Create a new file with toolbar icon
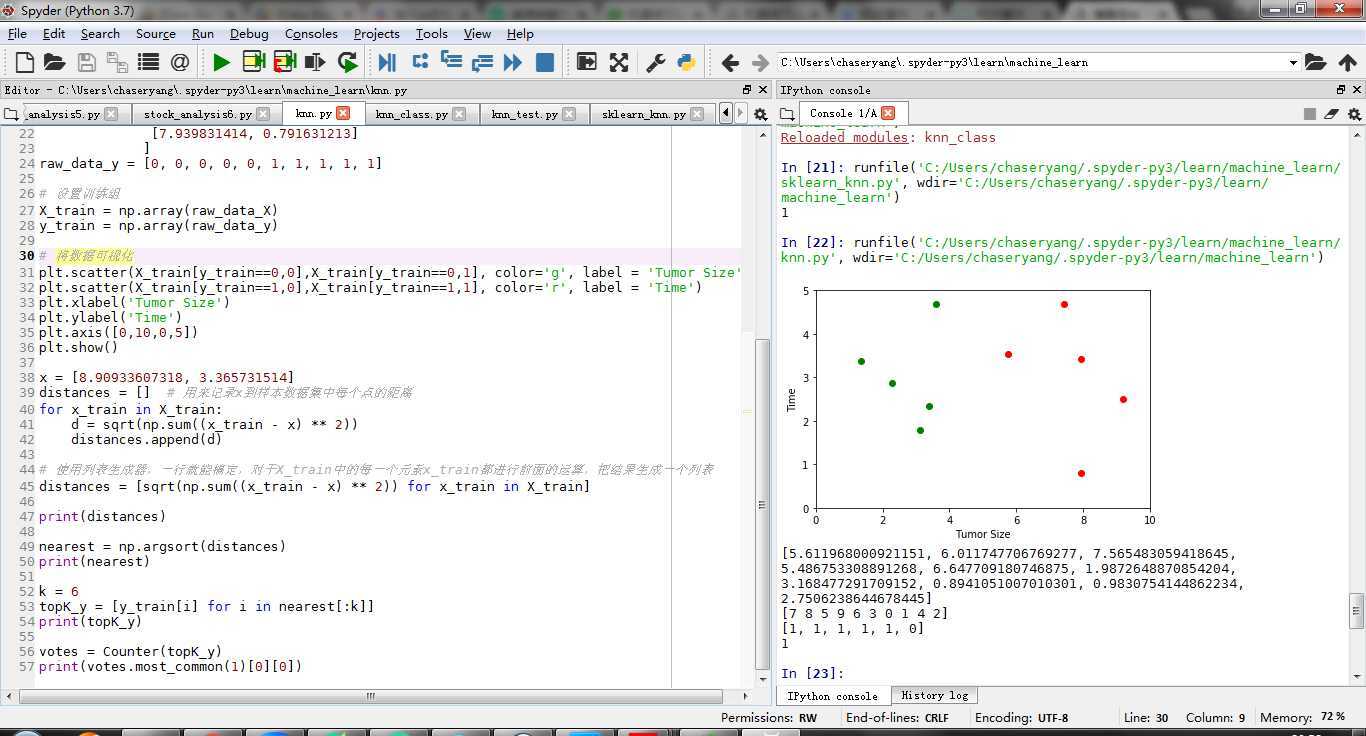 (x=24, y=62)
